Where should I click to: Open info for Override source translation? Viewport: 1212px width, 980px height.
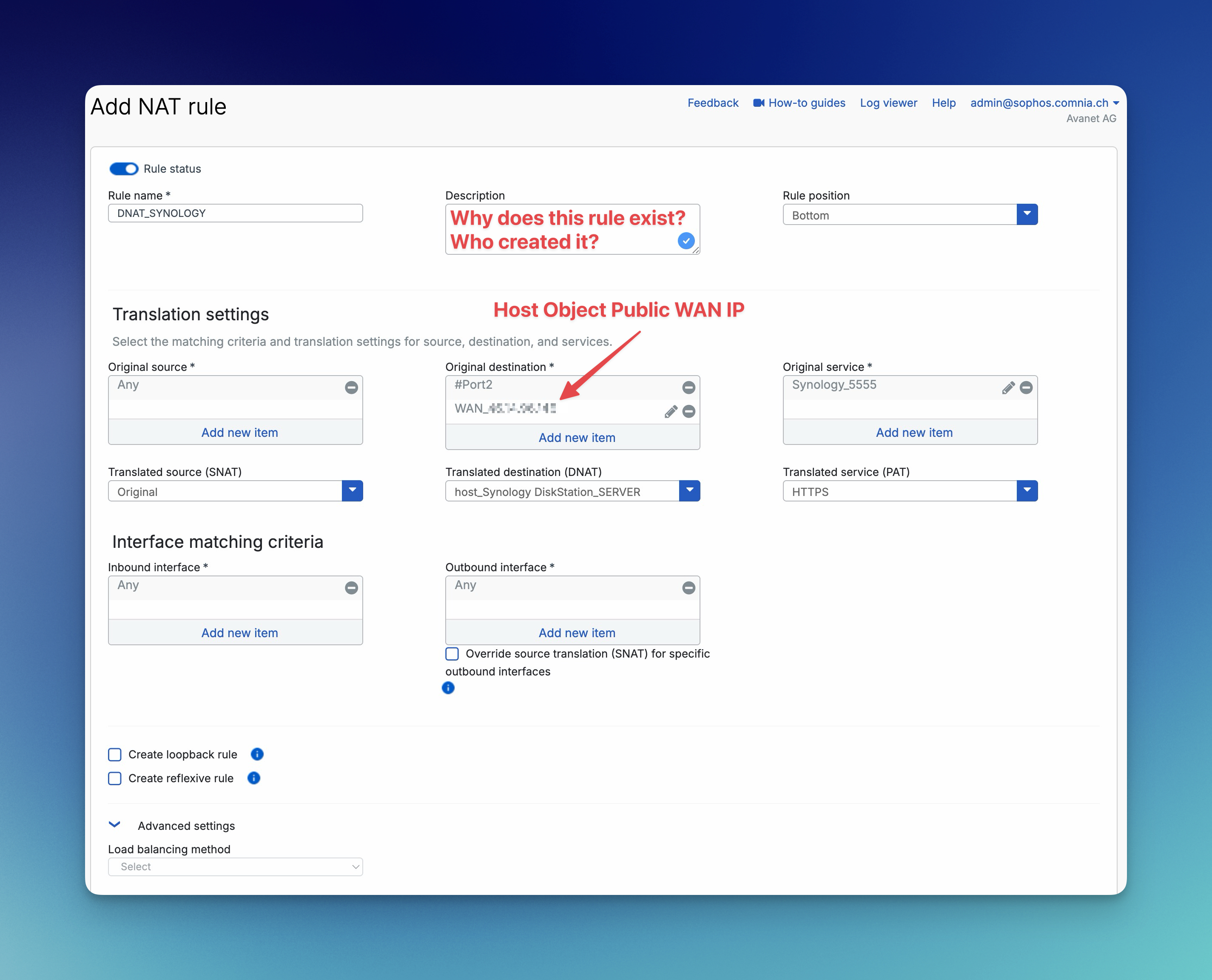tap(448, 688)
